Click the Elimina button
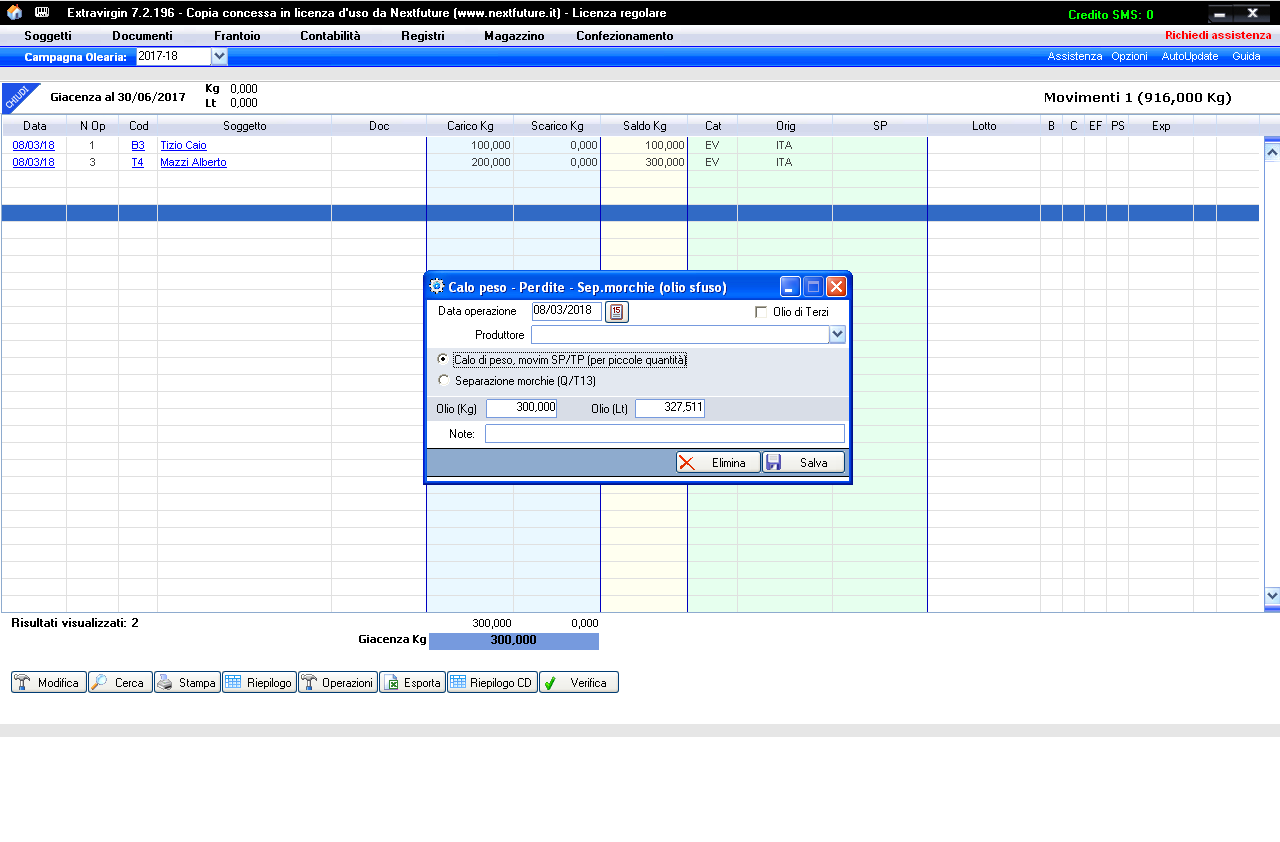Screen dimensions: 1280x842 718,463
